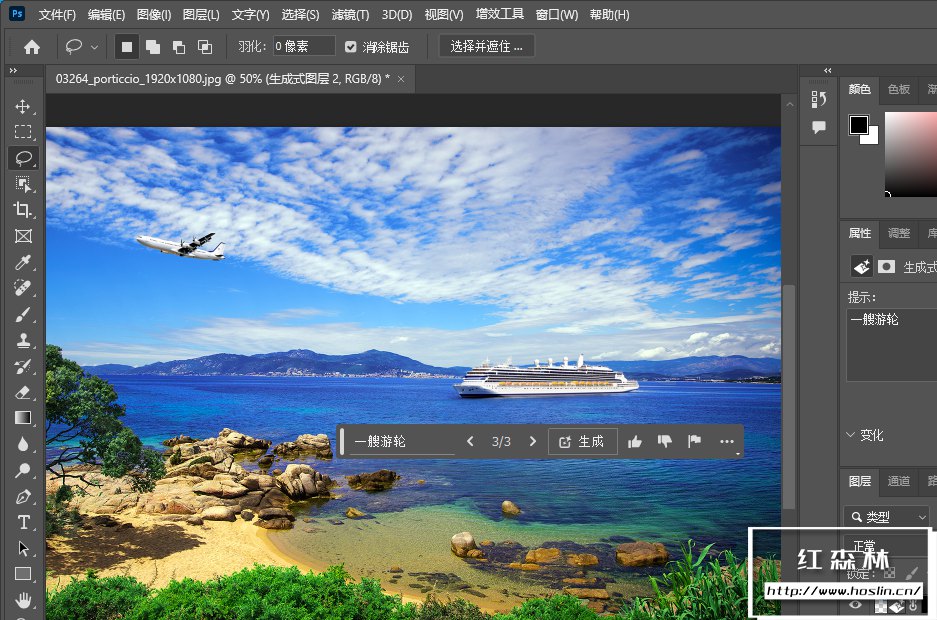This screenshot has width=937, height=620.
Task: Open the History panel icon
Action: point(819,99)
